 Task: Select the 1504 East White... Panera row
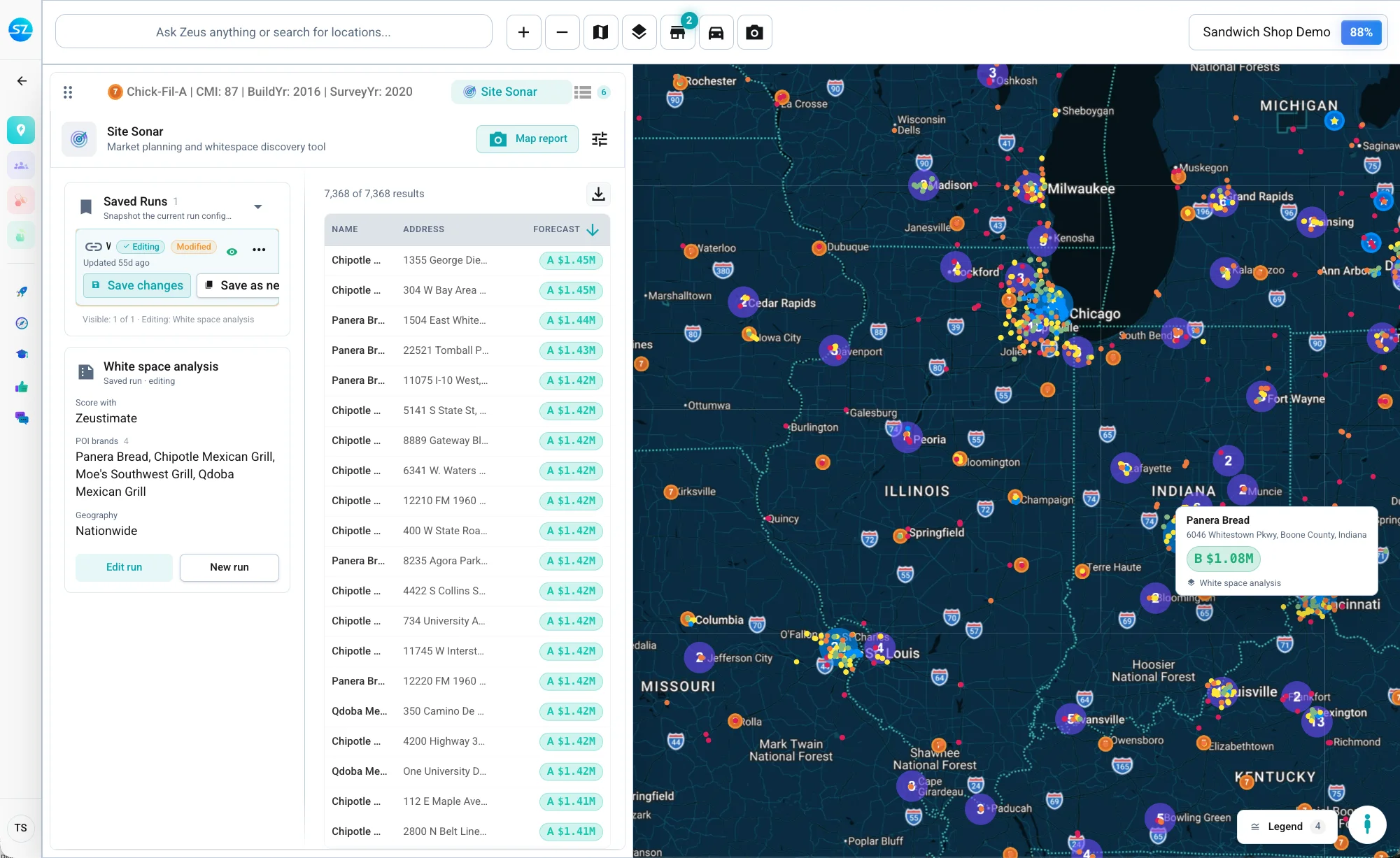coord(467,320)
